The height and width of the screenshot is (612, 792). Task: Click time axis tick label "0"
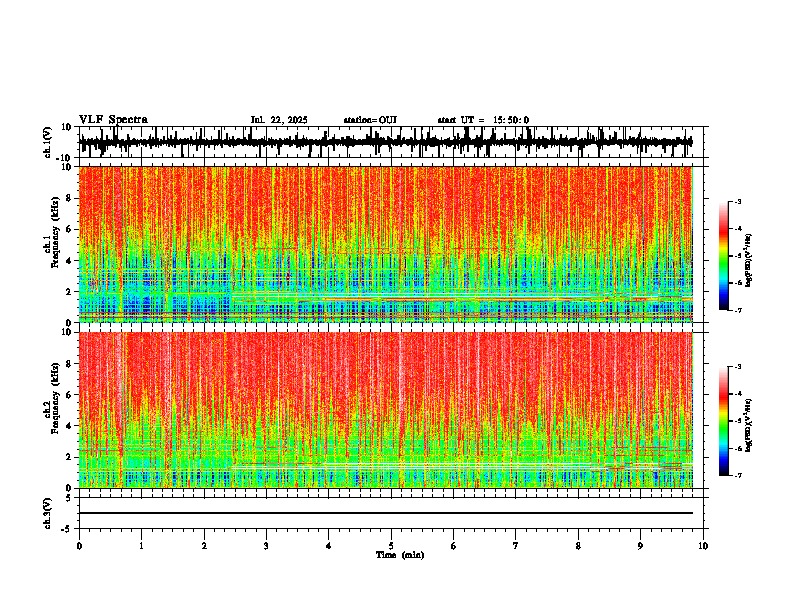(79, 546)
